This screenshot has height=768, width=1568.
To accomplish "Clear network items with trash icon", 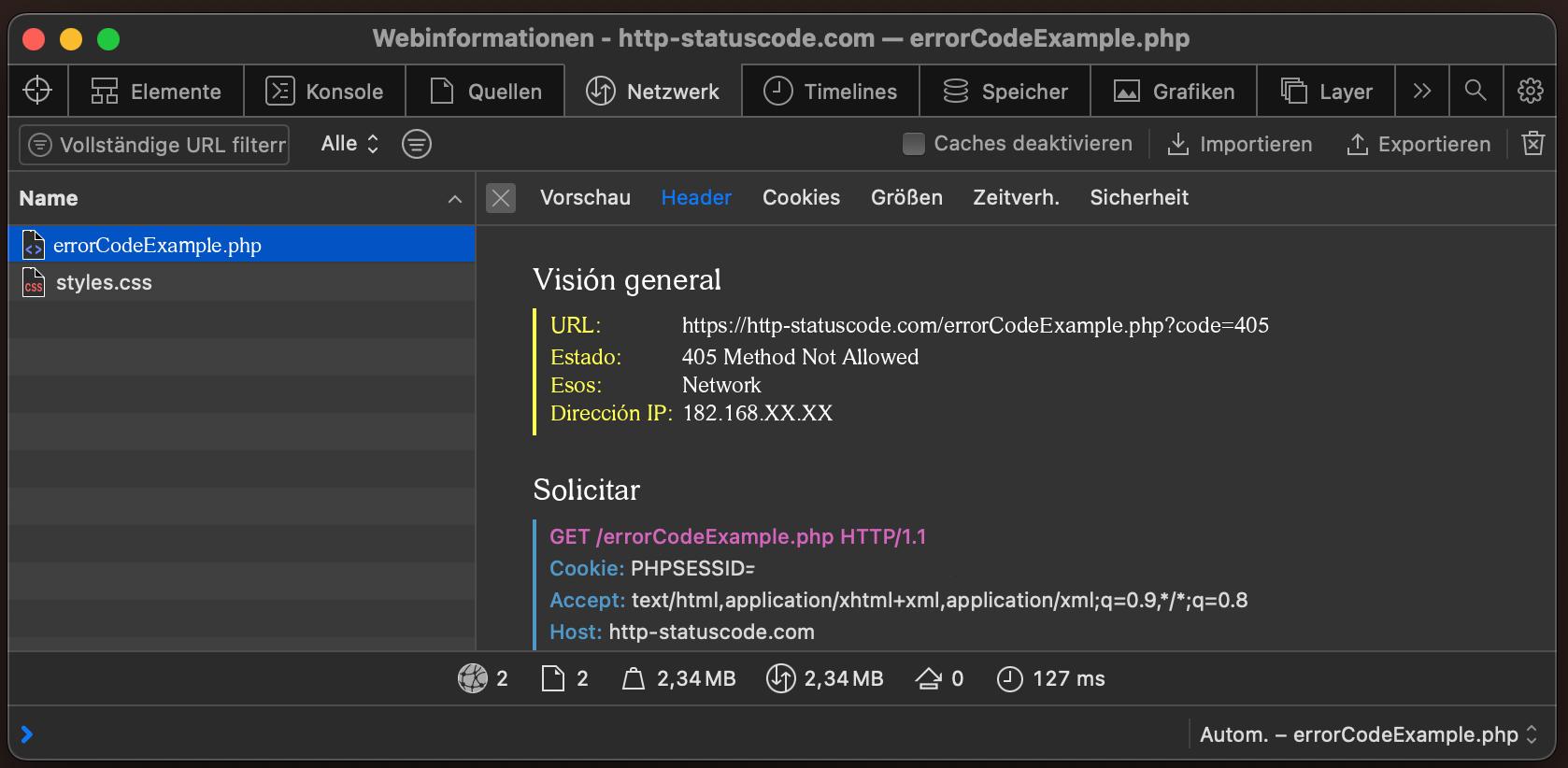I will (1532, 143).
